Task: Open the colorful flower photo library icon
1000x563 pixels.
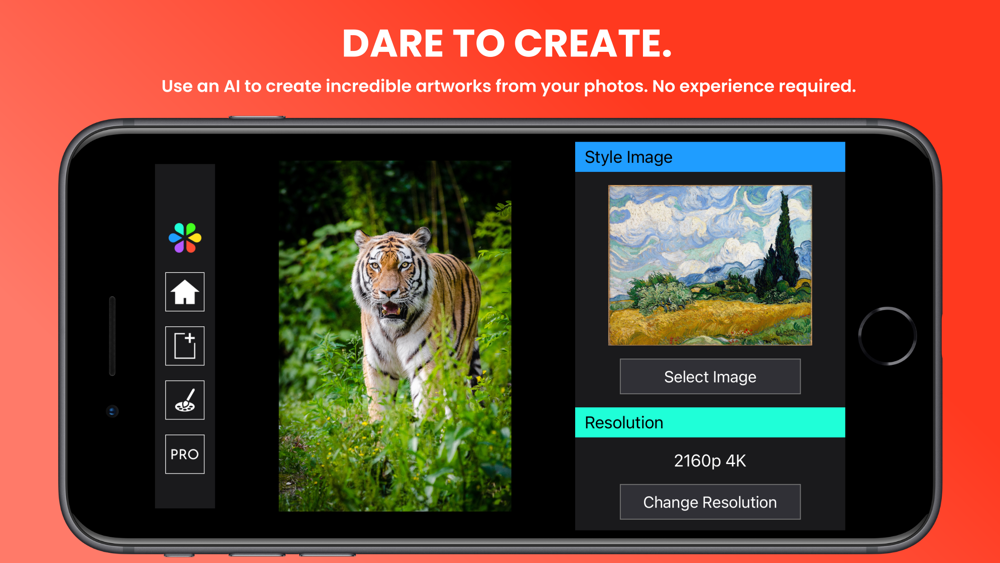Action: (185, 238)
